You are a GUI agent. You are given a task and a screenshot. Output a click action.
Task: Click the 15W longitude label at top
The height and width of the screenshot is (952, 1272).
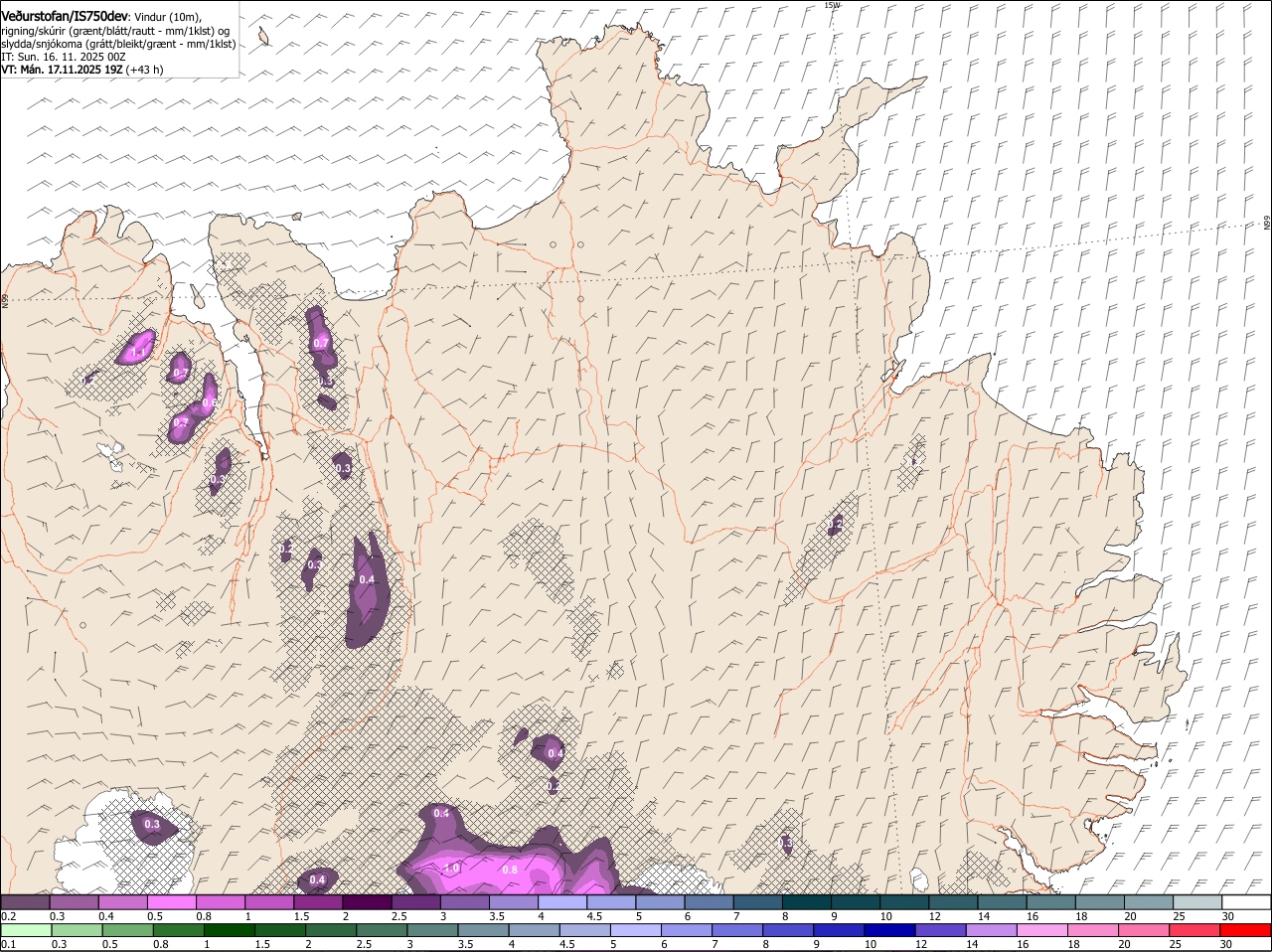(832, 5)
